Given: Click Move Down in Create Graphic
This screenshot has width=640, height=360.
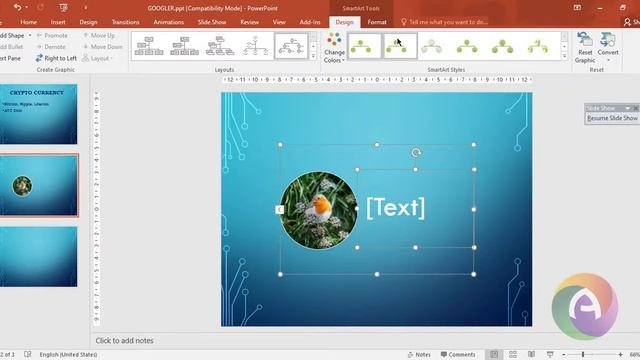Looking at the screenshot, I should point(102,47).
